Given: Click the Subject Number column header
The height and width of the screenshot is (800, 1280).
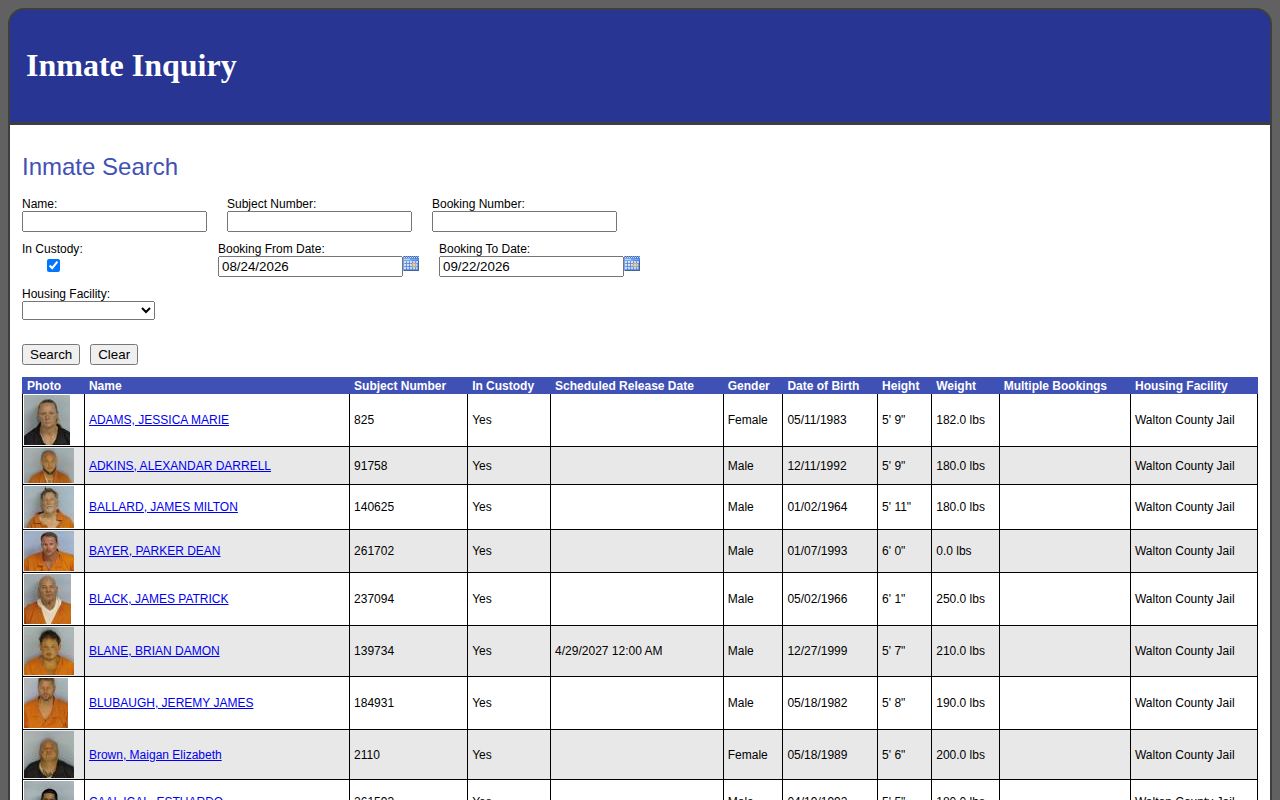Looking at the screenshot, I should pyautogui.click(x=400, y=386).
